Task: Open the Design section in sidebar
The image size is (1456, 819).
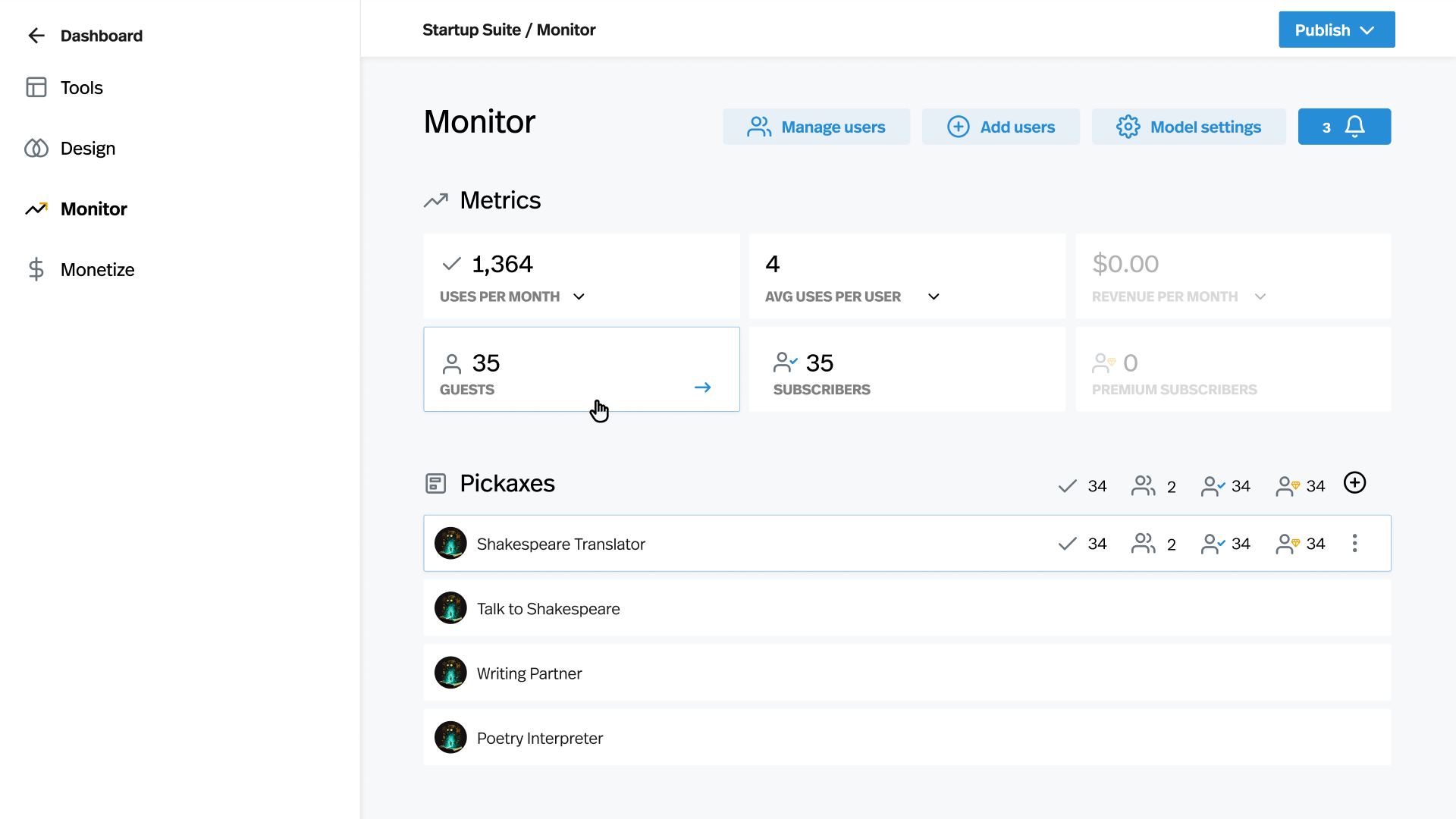Action: 87,149
